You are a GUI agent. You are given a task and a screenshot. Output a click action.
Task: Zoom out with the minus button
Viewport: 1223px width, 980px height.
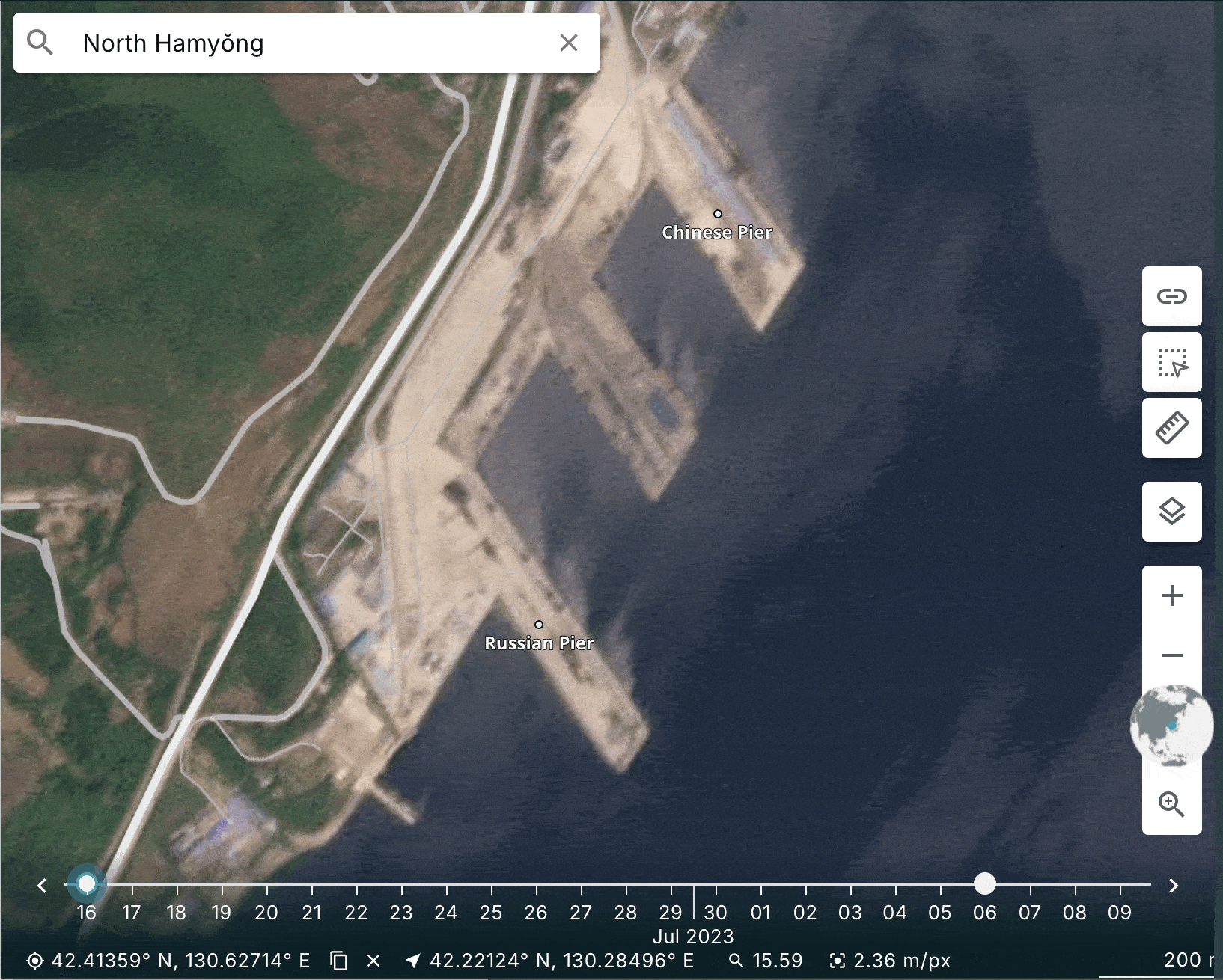pos(1172,656)
